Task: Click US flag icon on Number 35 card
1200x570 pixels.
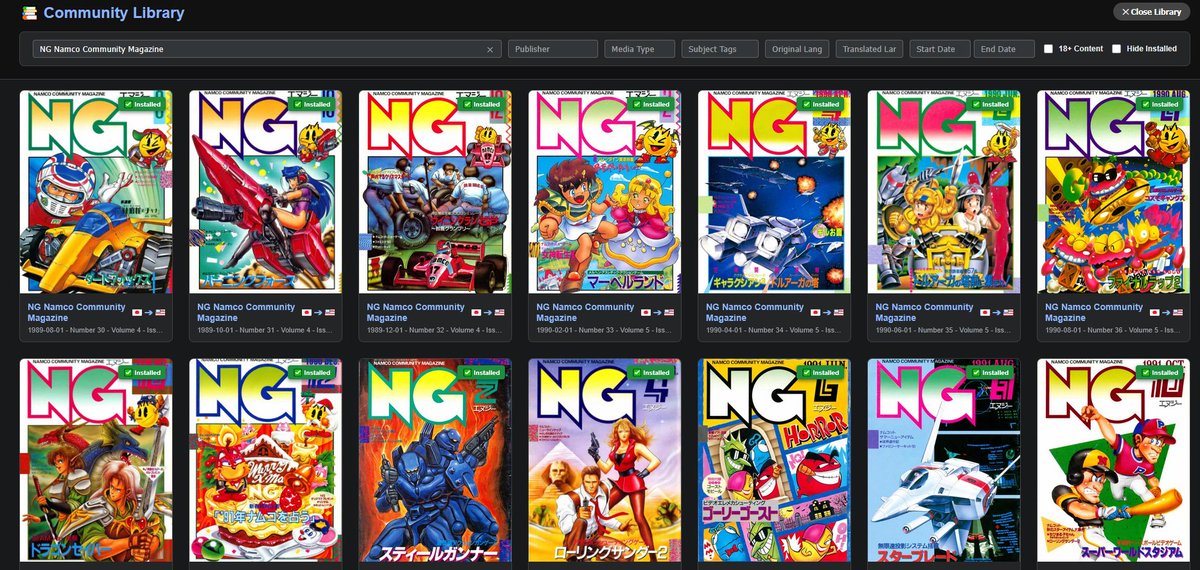Action: tap(1008, 313)
